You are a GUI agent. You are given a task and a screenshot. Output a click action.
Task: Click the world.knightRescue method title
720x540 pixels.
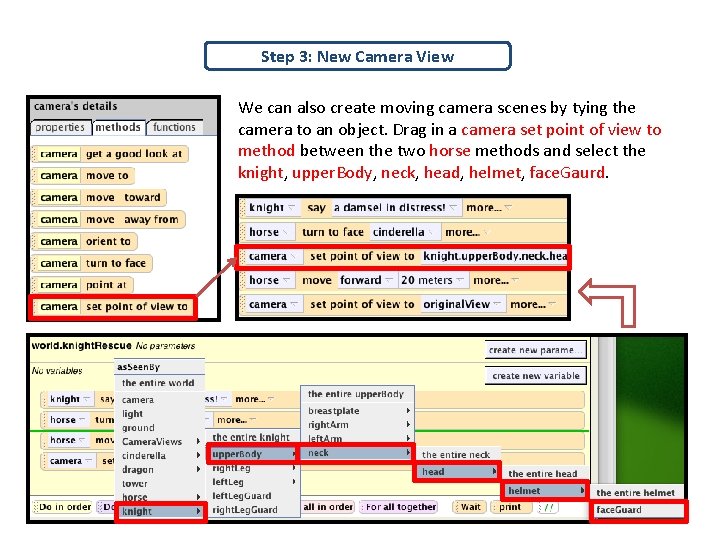(82, 346)
